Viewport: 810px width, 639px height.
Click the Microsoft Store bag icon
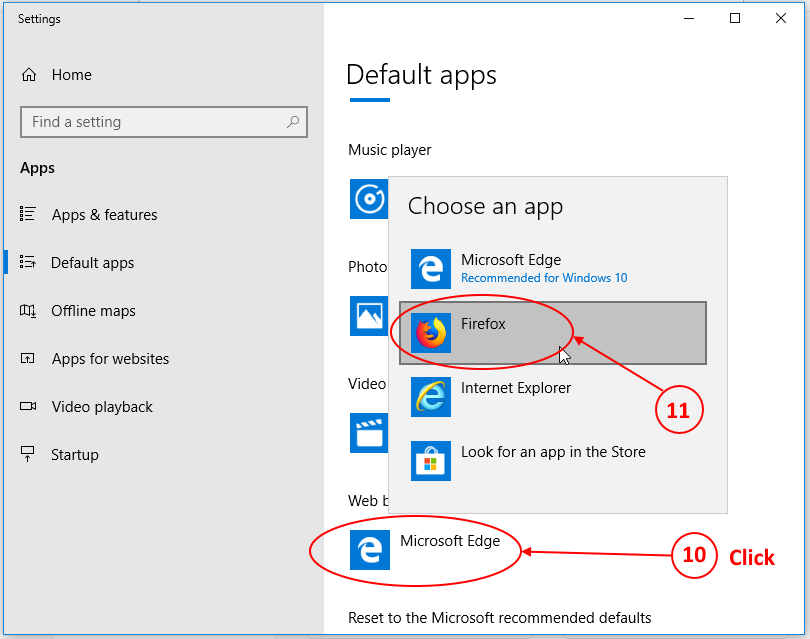(431, 461)
